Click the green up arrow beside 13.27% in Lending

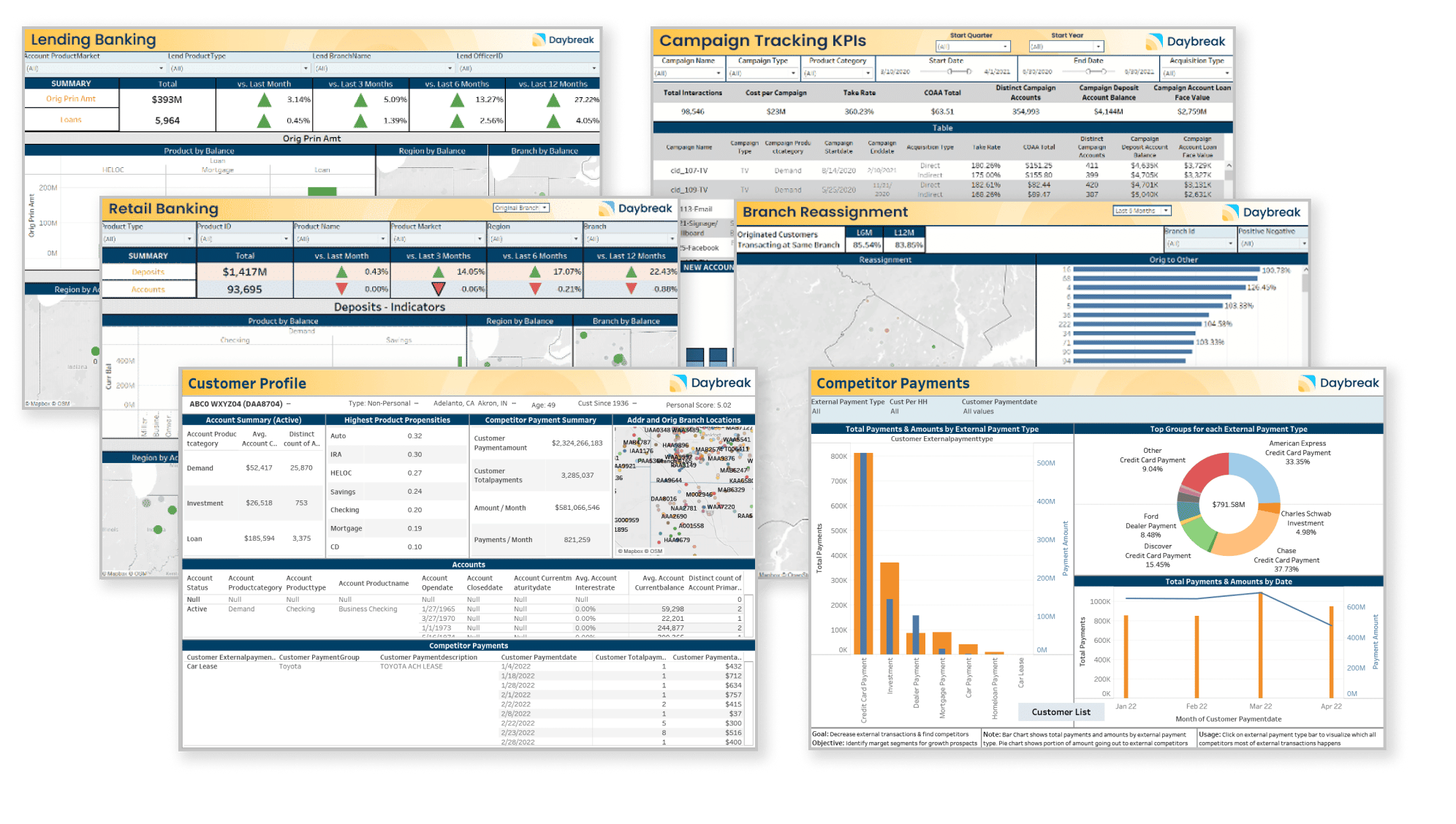pyautogui.click(x=457, y=100)
